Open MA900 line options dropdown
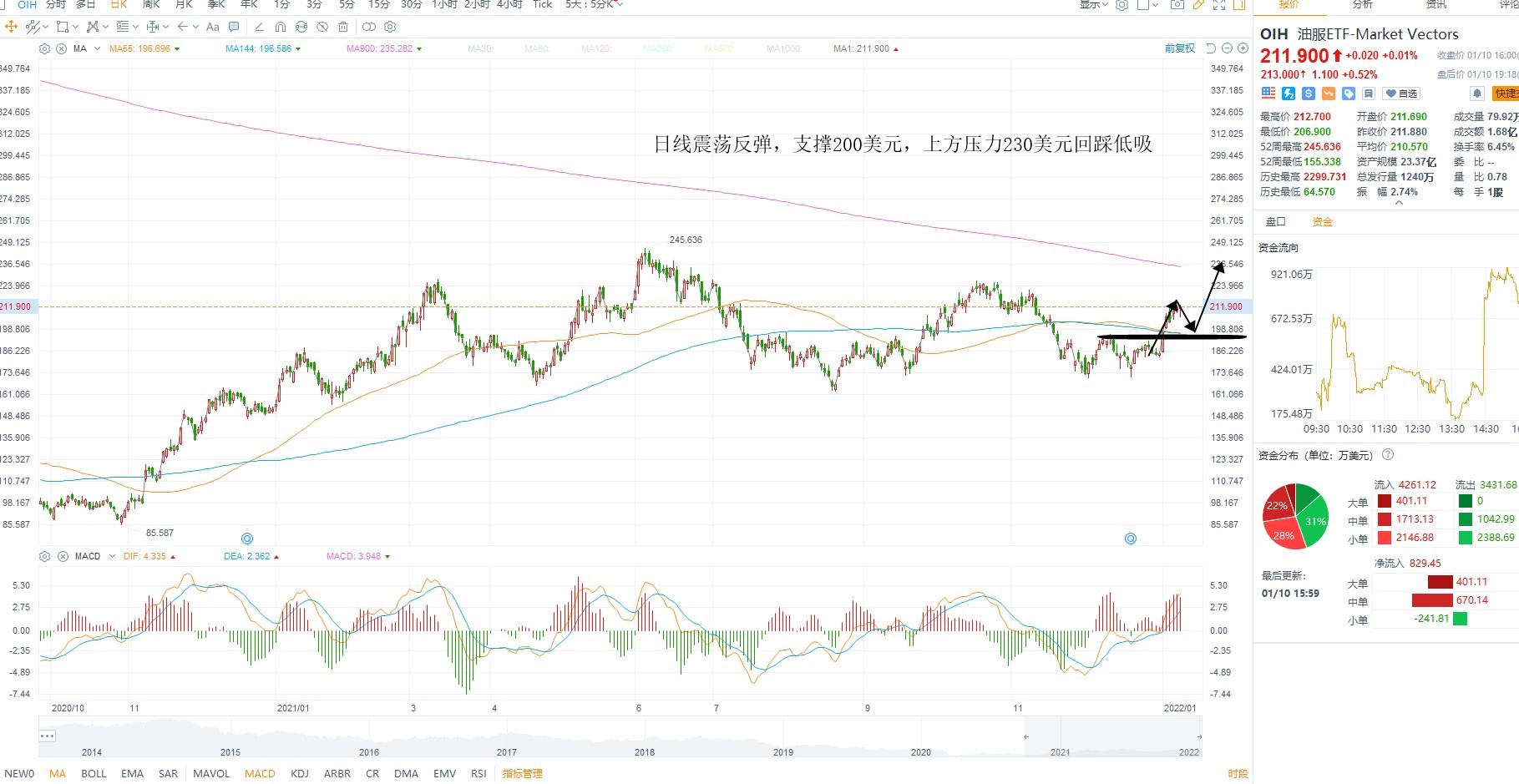This screenshot has width=1519, height=784. 419,49
